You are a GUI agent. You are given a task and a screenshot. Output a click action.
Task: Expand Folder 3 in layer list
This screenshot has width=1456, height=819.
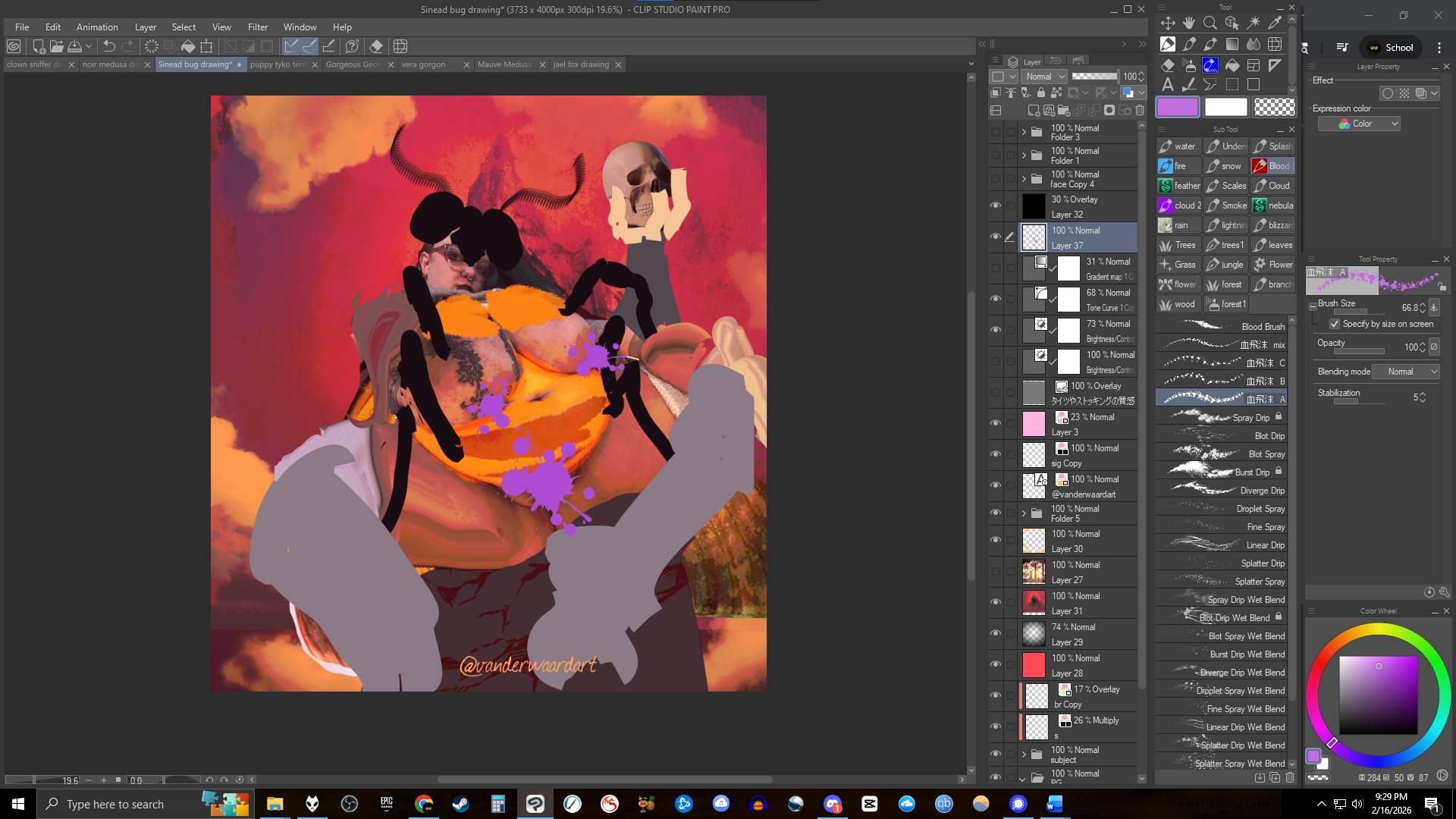tap(1024, 132)
